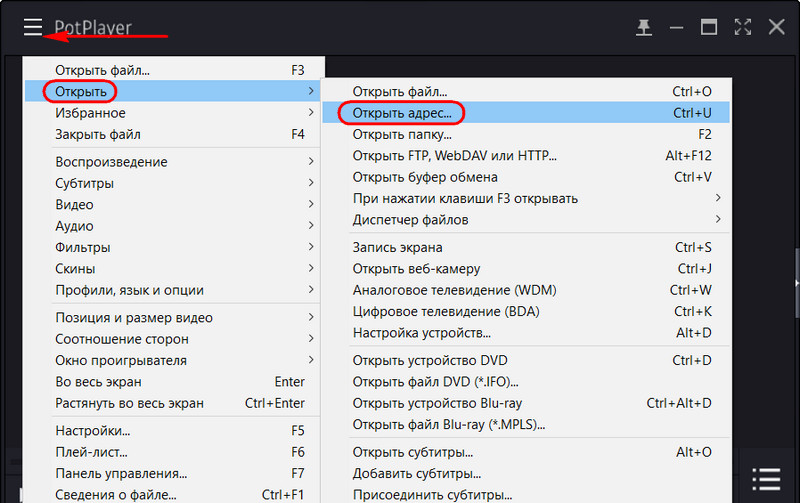Expand the Скины submenu

(x=173, y=269)
